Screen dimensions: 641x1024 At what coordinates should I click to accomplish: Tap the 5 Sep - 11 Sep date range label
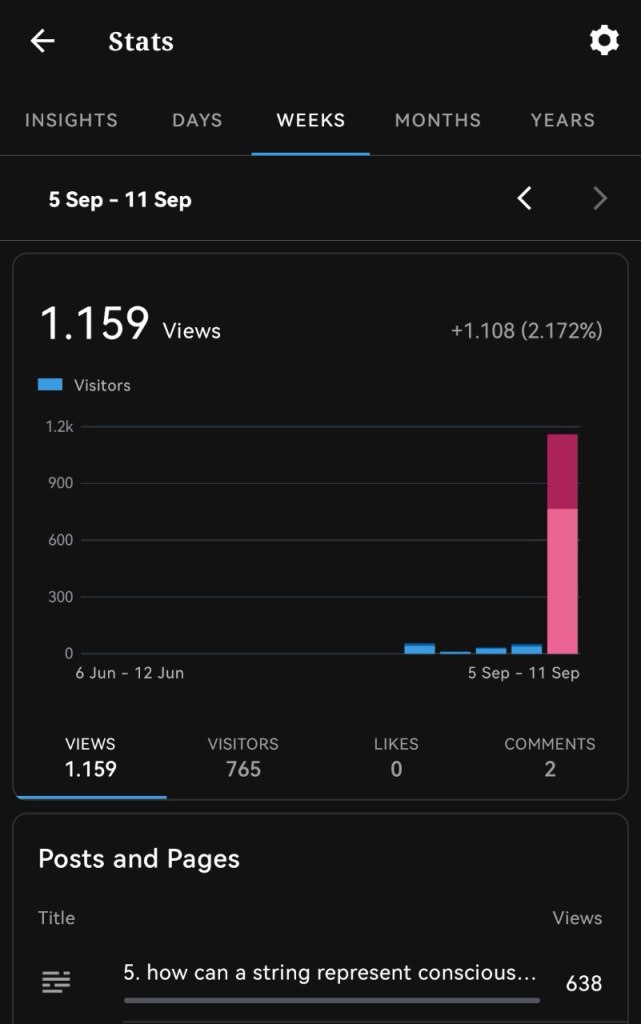click(120, 200)
